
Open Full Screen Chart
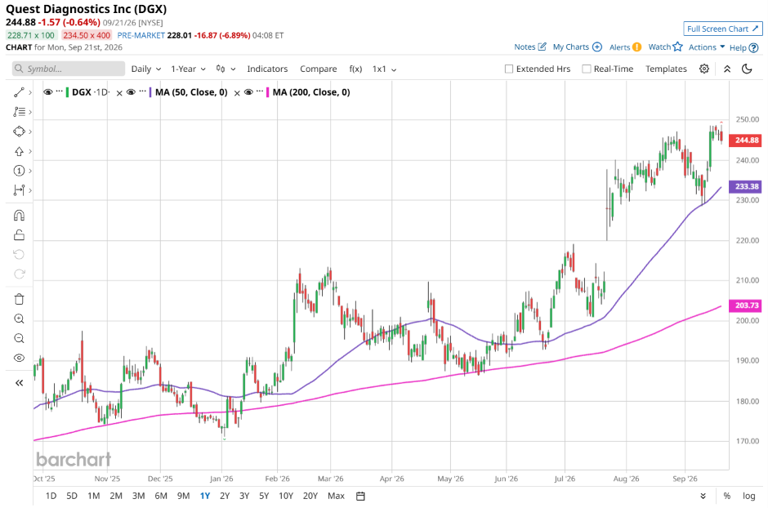[x=723, y=29]
